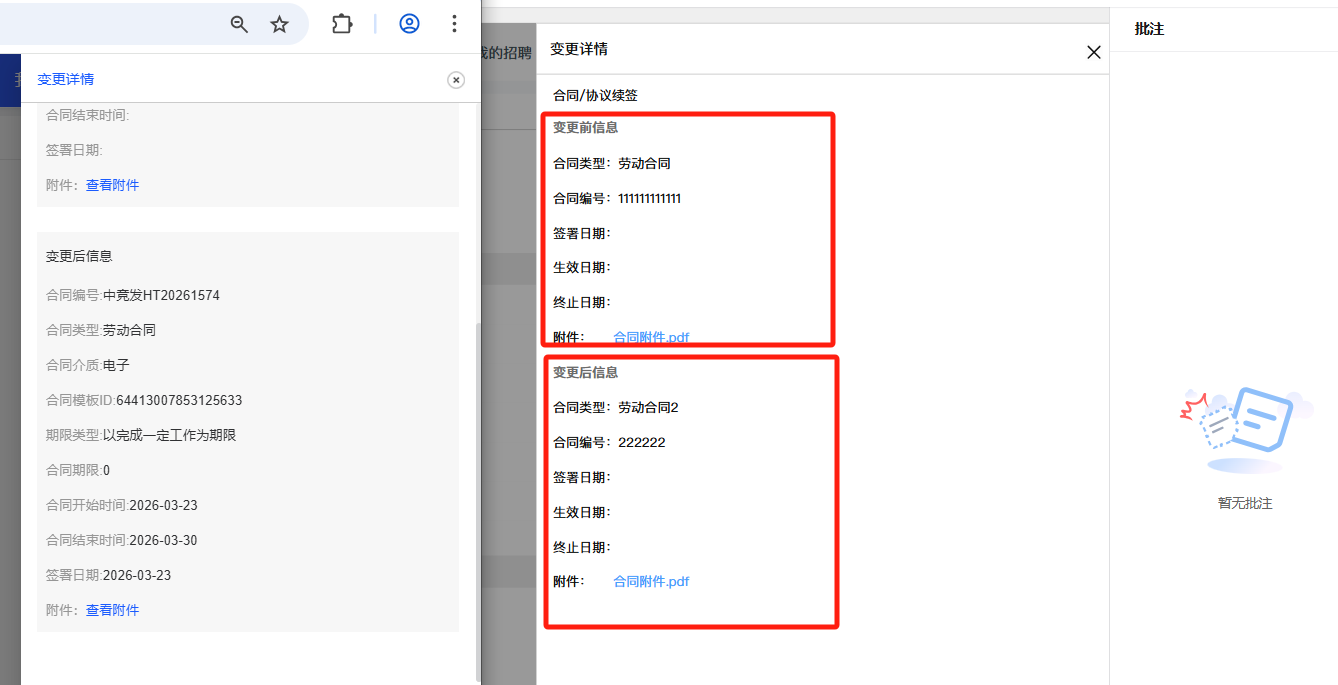
Task: Select the 批注 panel header
Action: pos(1149,29)
